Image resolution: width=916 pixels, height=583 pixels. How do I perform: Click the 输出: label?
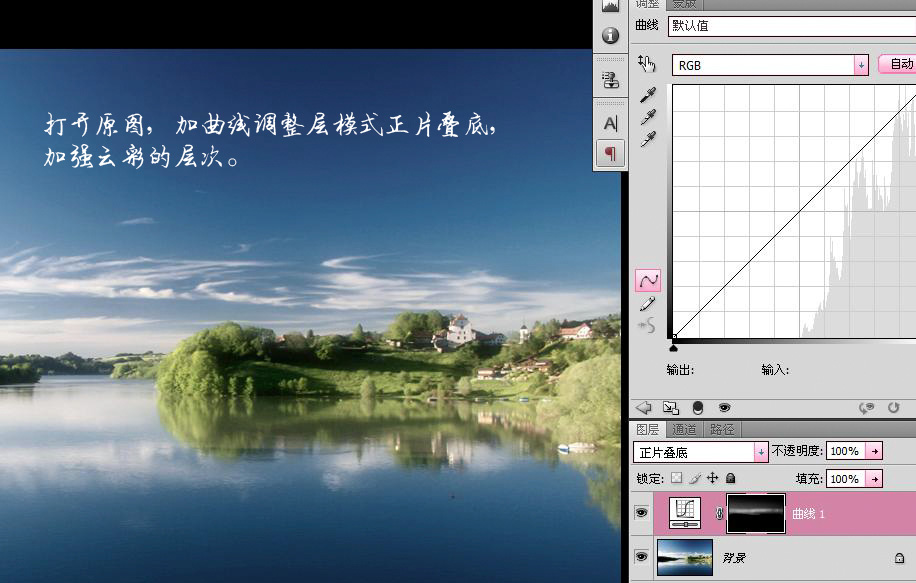(x=680, y=369)
